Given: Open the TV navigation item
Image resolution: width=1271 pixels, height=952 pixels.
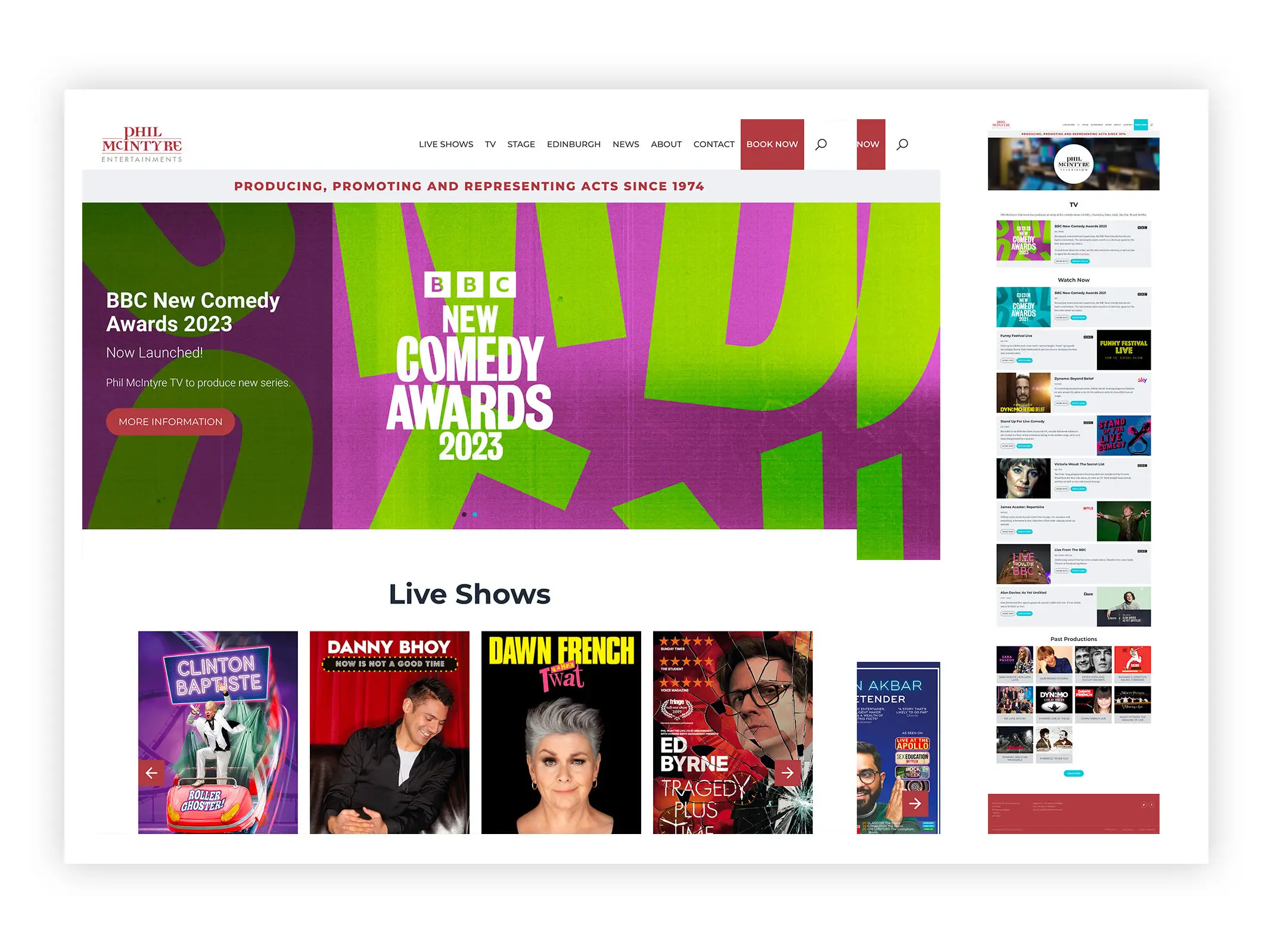Looking at the screenshot, I should coord(490,144).
